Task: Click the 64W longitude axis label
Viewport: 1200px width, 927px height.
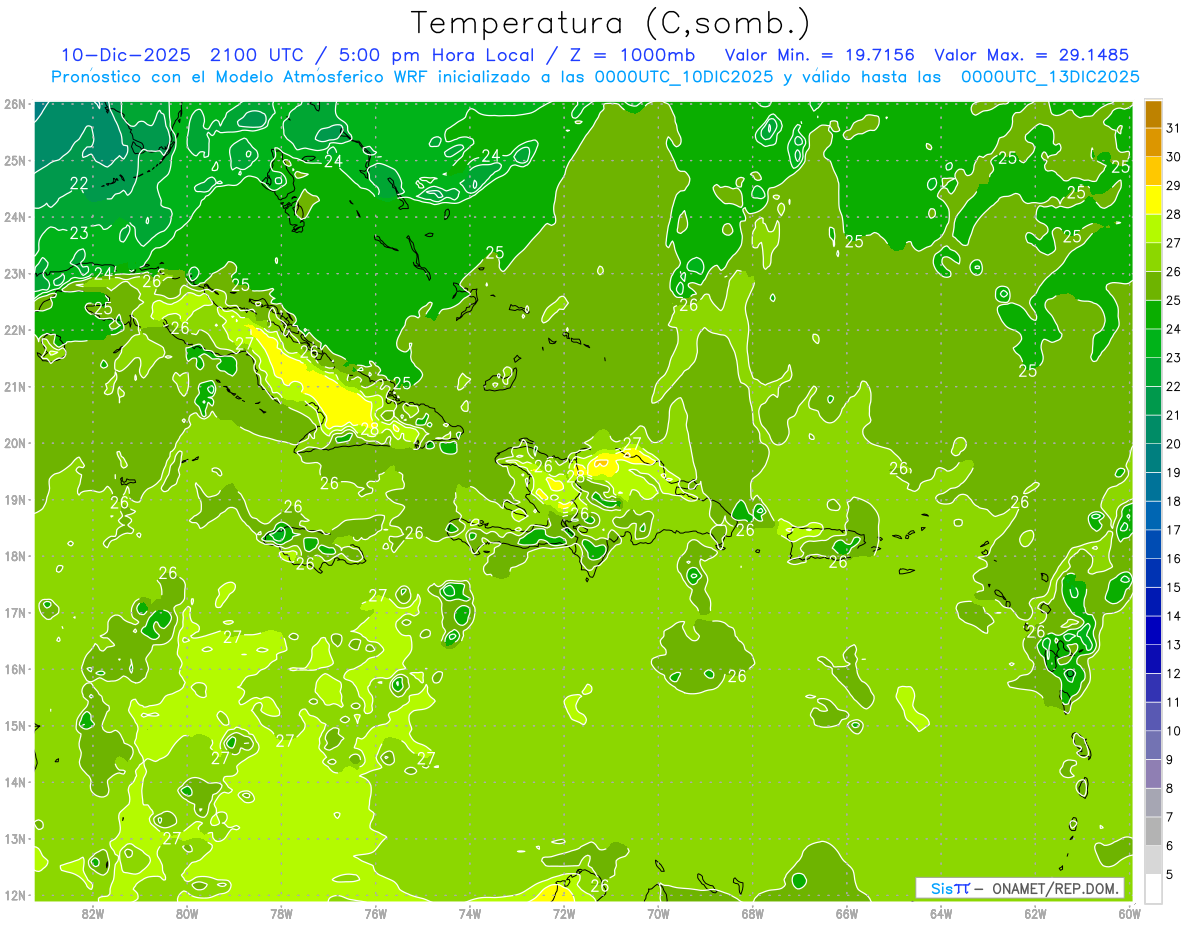Action: pyautogui.click(x=941, y=913)
